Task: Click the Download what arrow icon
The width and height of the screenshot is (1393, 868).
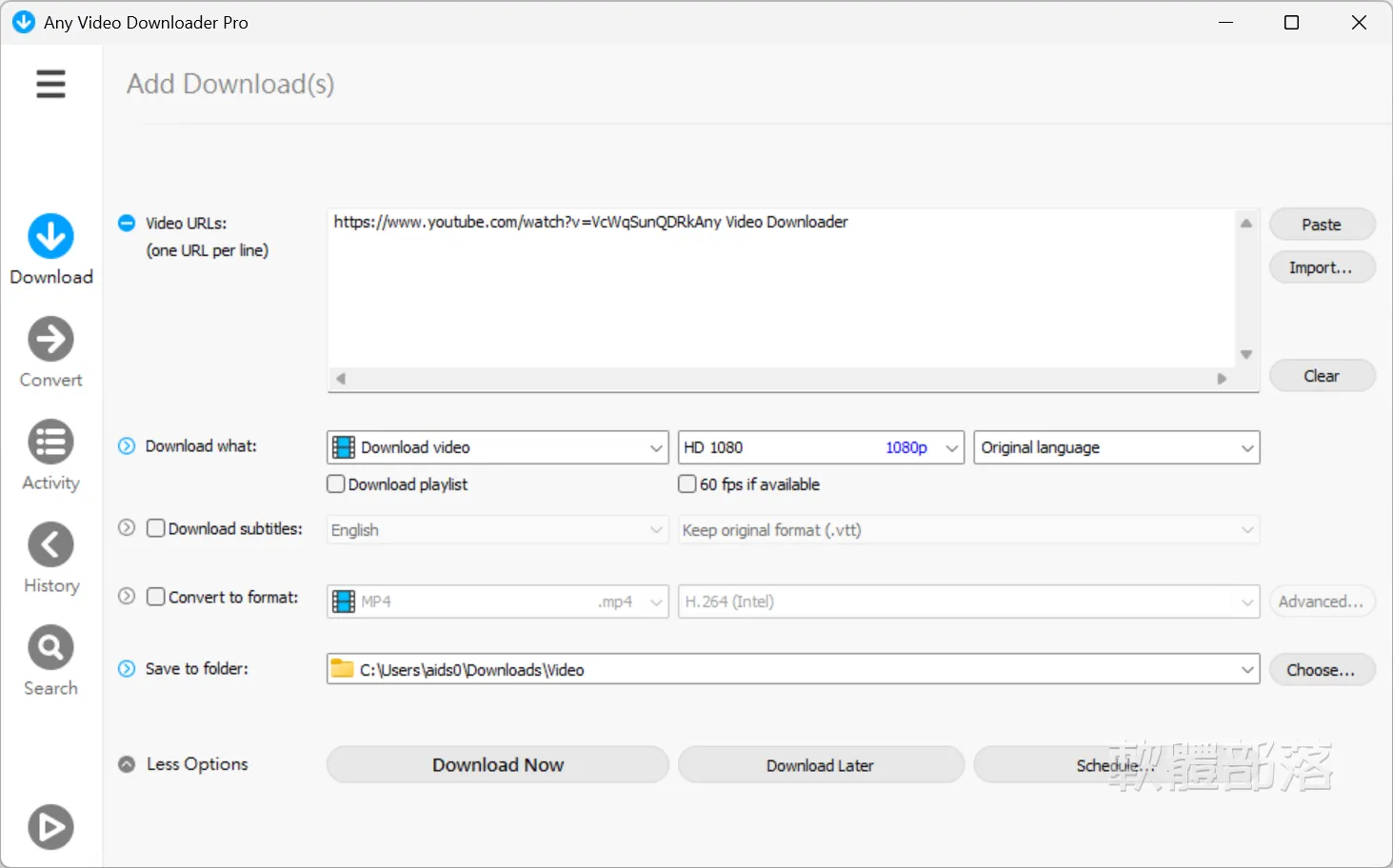Action: coord(127,445)
